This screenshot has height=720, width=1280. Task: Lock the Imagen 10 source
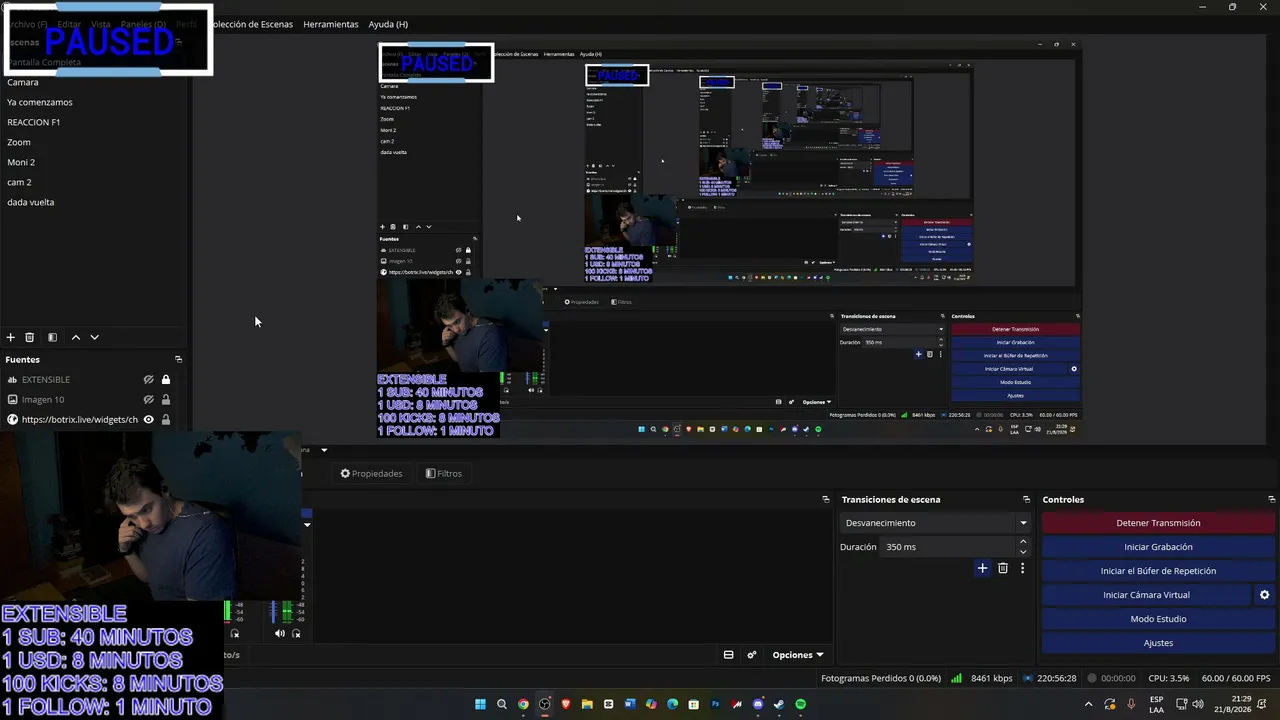click(x=166, y=400)
